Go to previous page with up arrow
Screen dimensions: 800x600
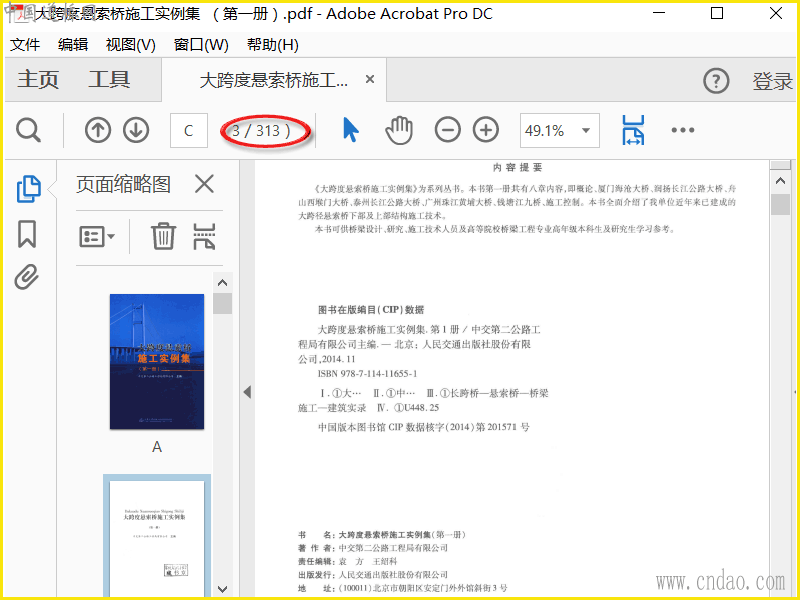(x=97, y=131)
